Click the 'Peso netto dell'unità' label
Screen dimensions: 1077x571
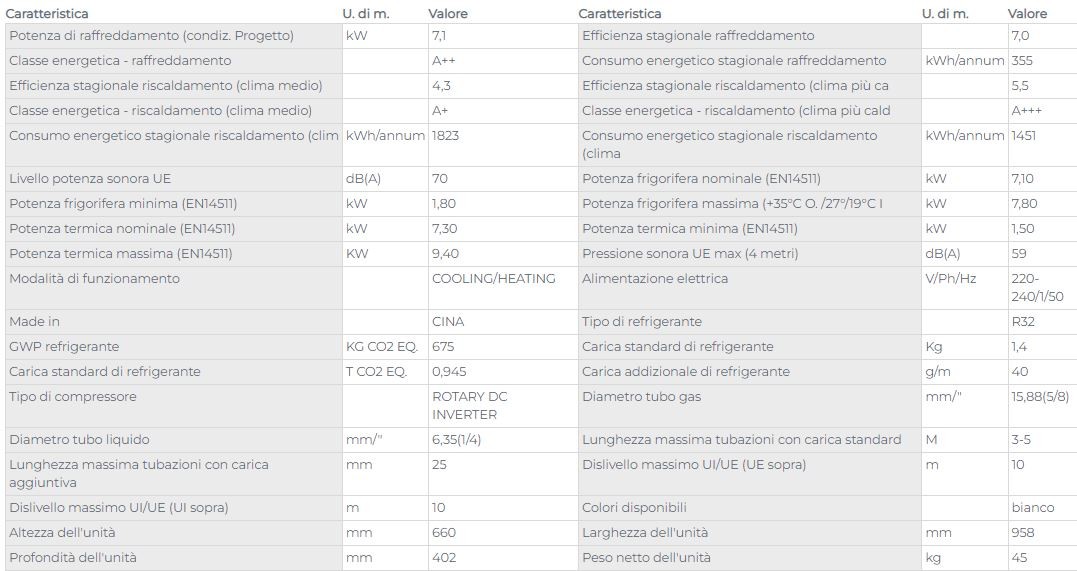pyautogui.click(x=646, y=557)
